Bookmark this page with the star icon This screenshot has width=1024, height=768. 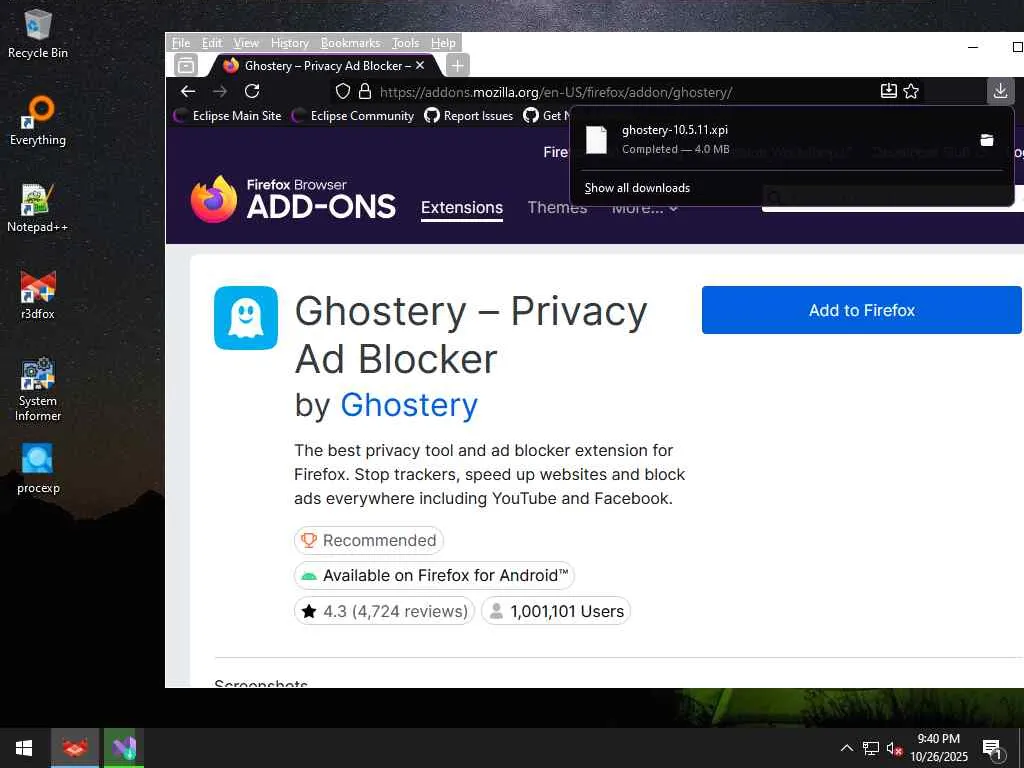pos(911,91)
